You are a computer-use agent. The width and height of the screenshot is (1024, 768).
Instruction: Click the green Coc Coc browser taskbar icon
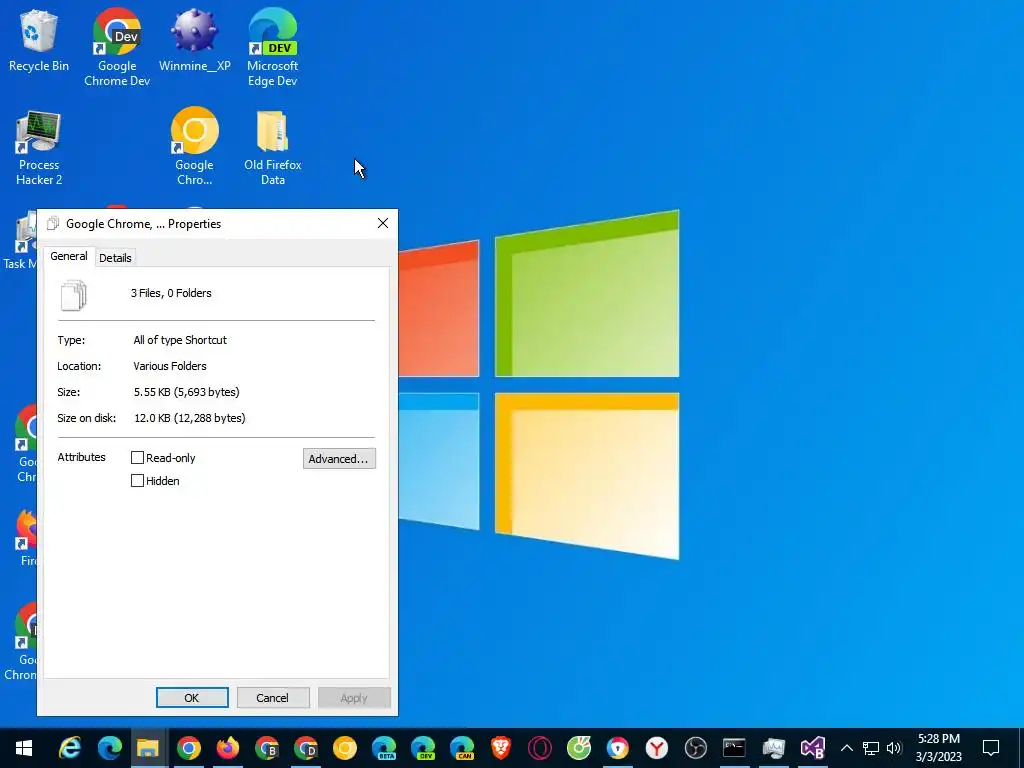[x=579, y=748]
